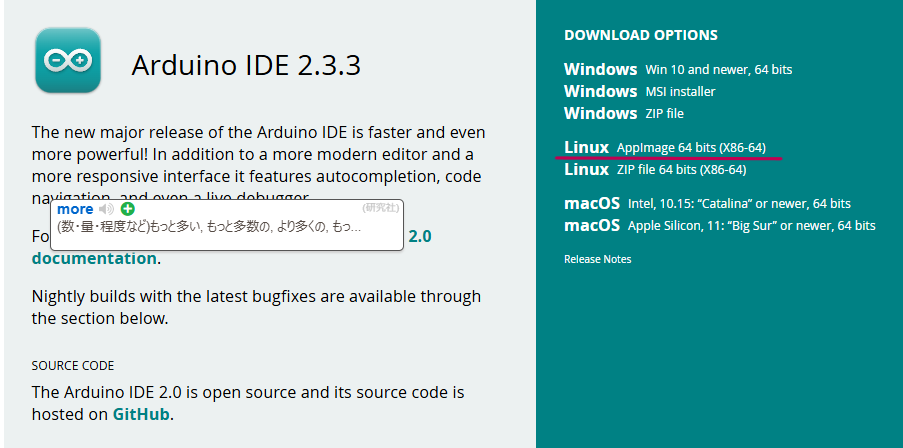Download macOS Intel Catalina or newer
The image size is (903, 448).
pos(707,203)
